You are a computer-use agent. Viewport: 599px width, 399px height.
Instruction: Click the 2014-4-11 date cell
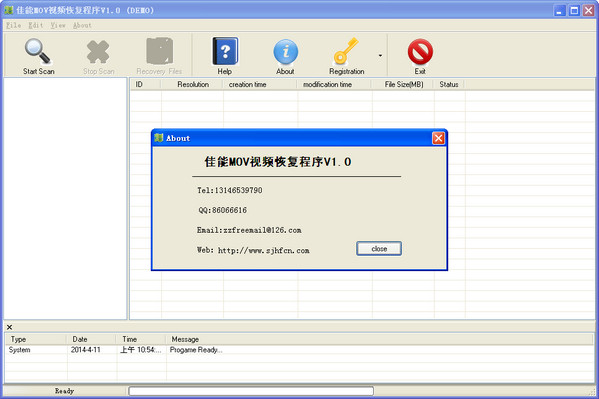tap(86, 350)
